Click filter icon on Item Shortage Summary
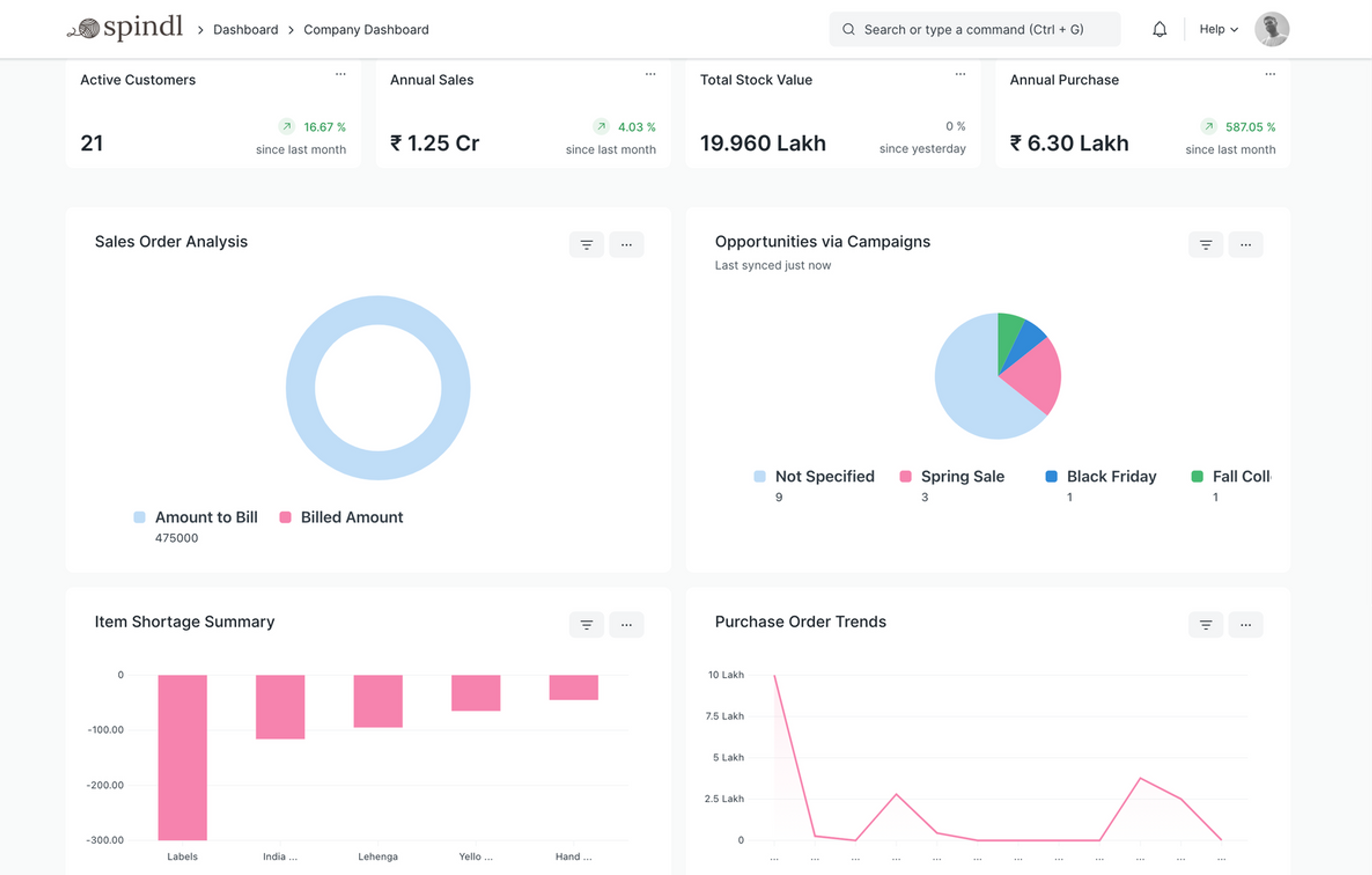Viewport: 1372px width, 875px height. tap(586, 624)
